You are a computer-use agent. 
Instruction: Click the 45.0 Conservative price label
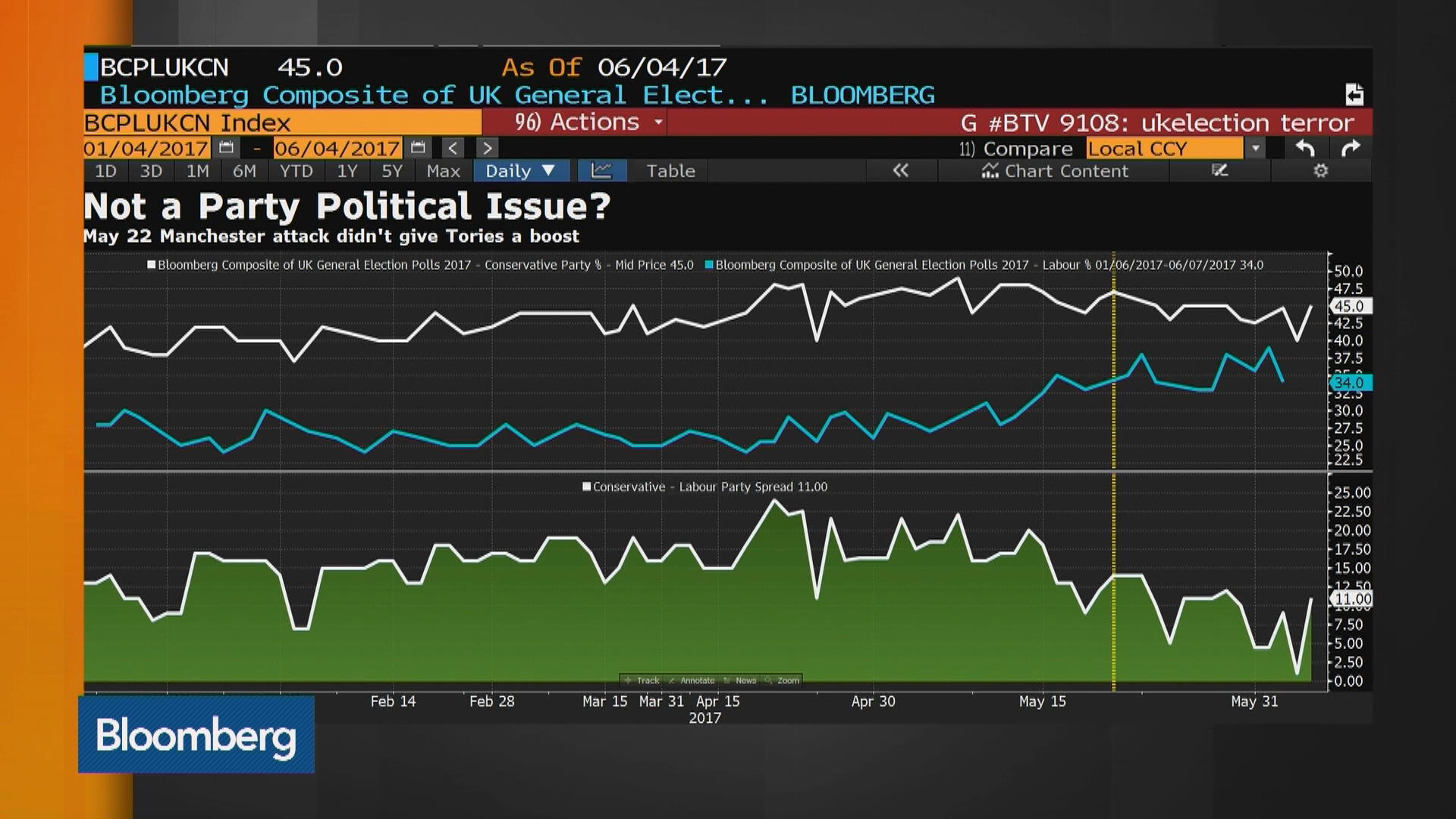point(1351,306)
